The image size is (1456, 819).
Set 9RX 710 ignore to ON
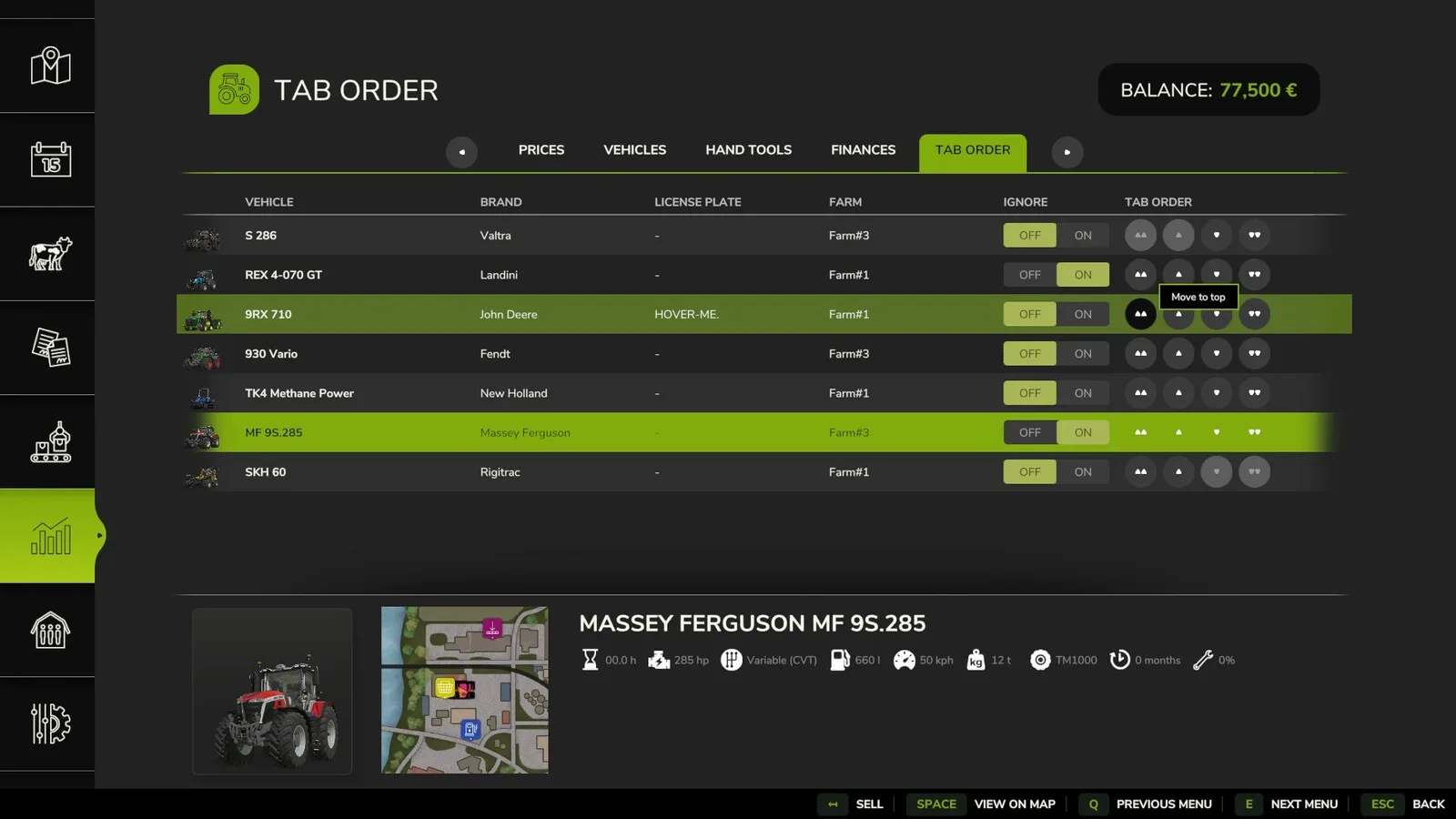point(1083,314)
